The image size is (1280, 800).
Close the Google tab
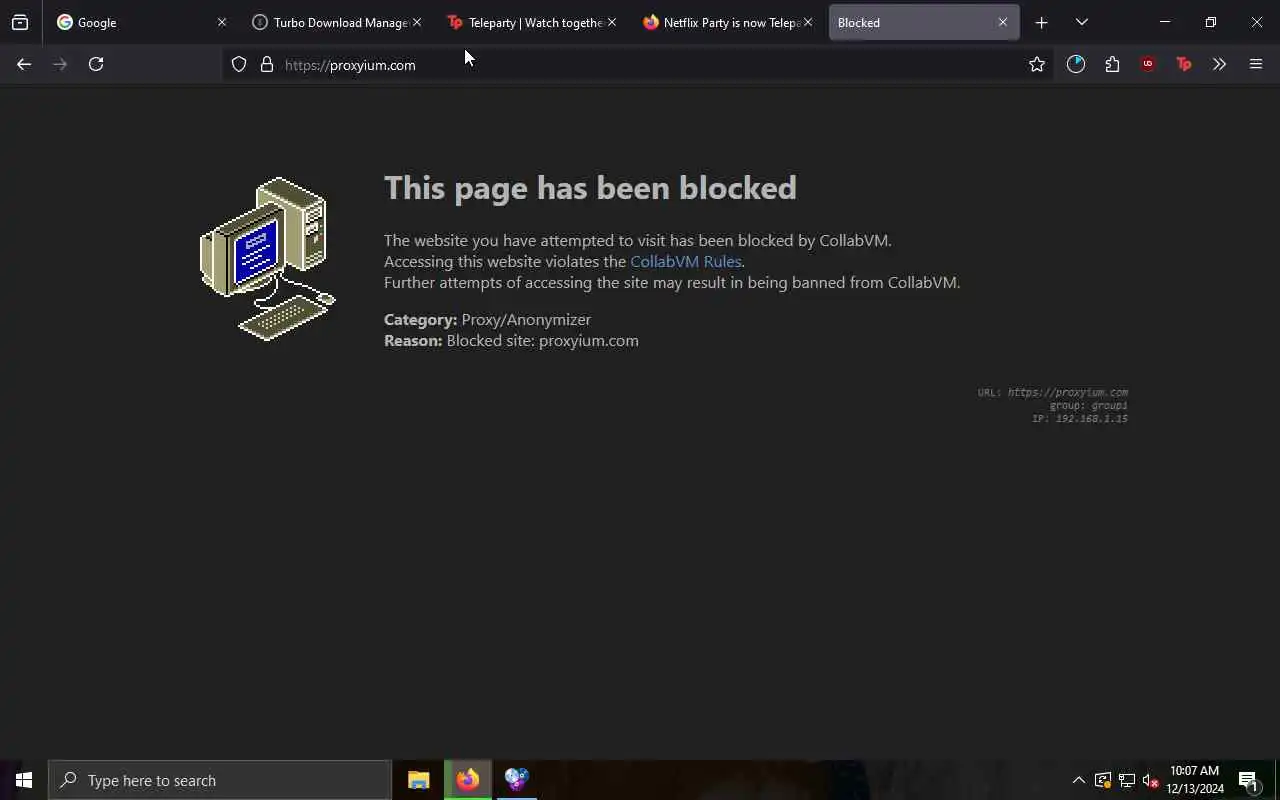click(222, 22)
